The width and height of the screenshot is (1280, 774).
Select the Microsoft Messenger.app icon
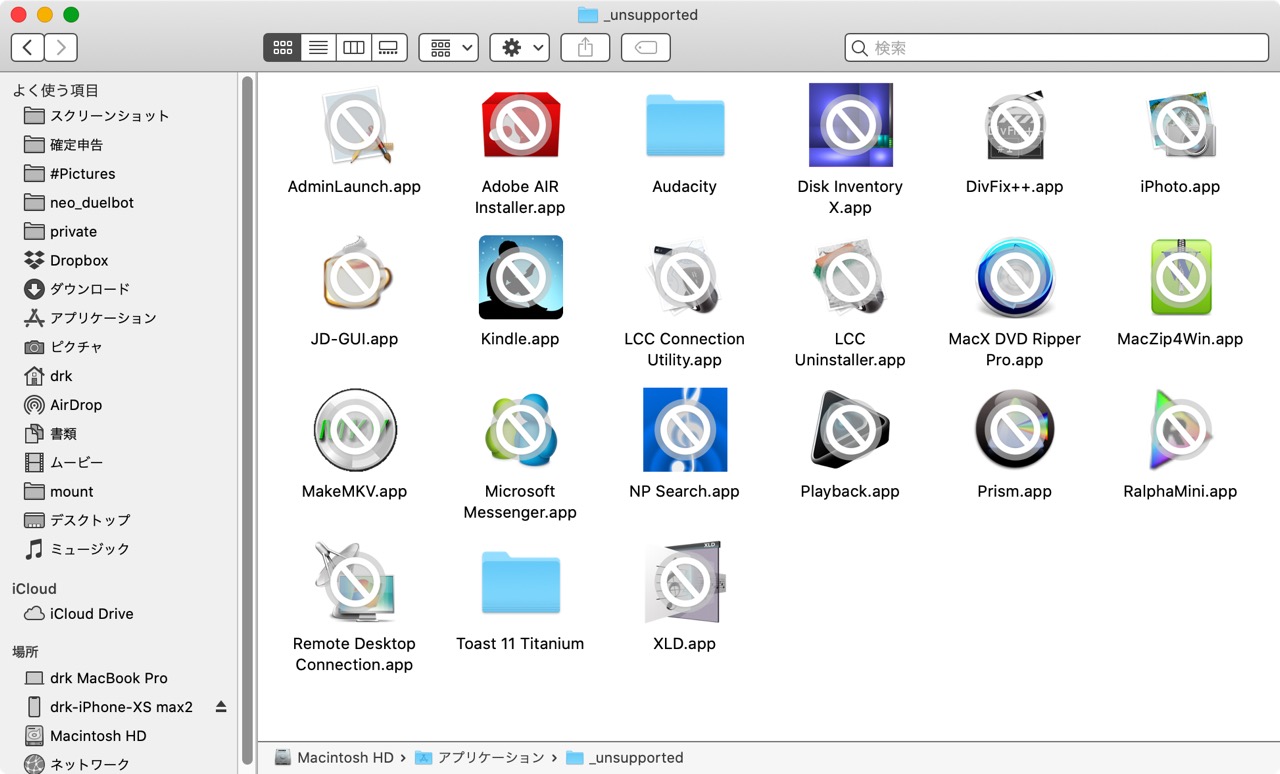pos(520,430)
